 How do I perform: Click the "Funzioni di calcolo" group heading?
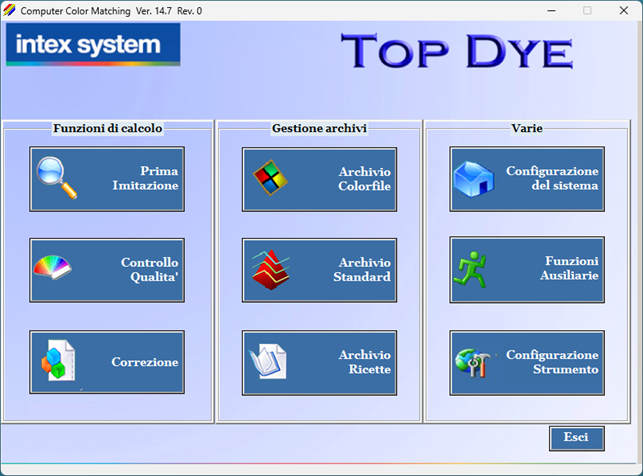click(108, 128)
